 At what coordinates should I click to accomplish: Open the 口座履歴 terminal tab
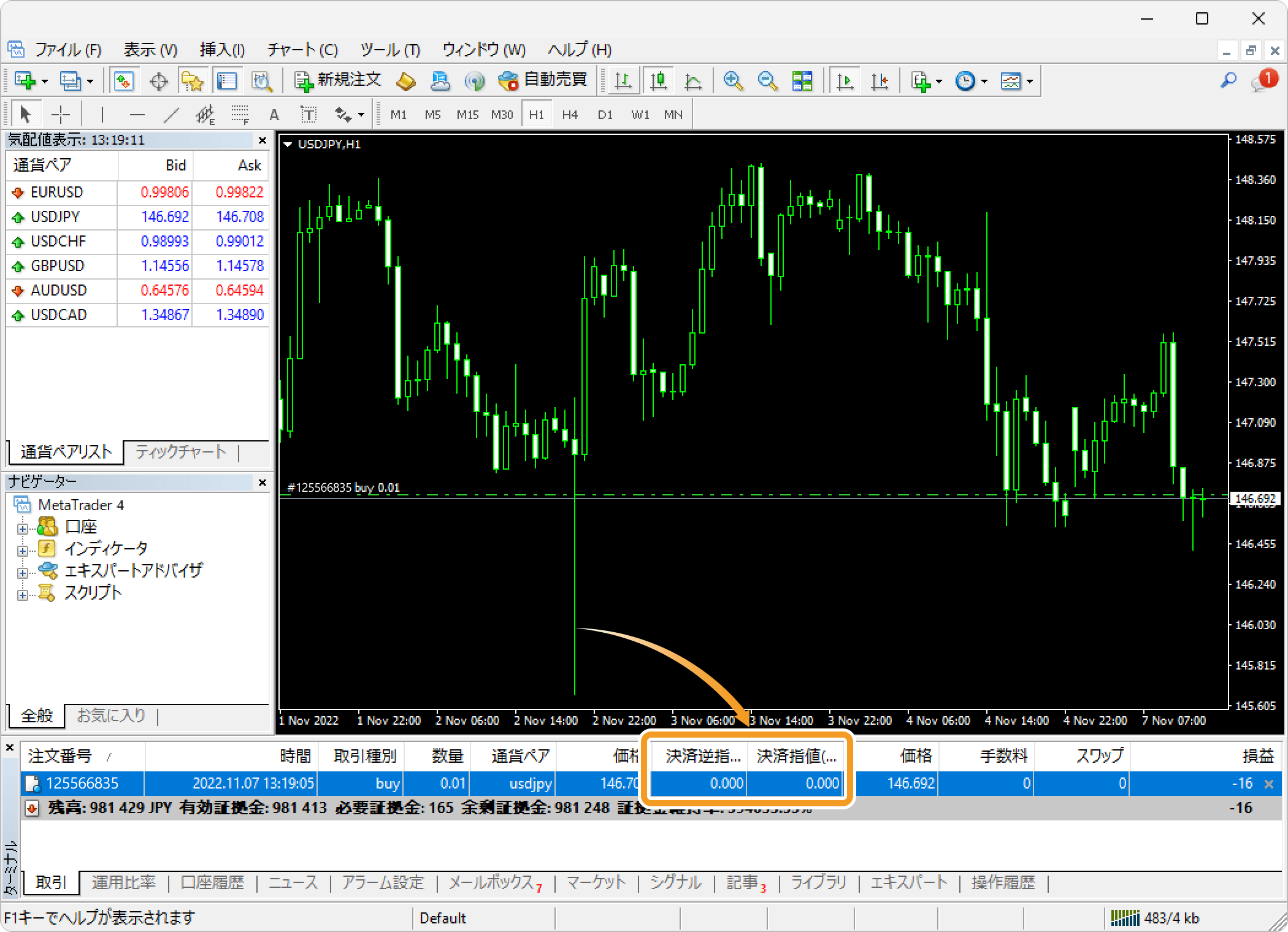[x=212, y=883]
